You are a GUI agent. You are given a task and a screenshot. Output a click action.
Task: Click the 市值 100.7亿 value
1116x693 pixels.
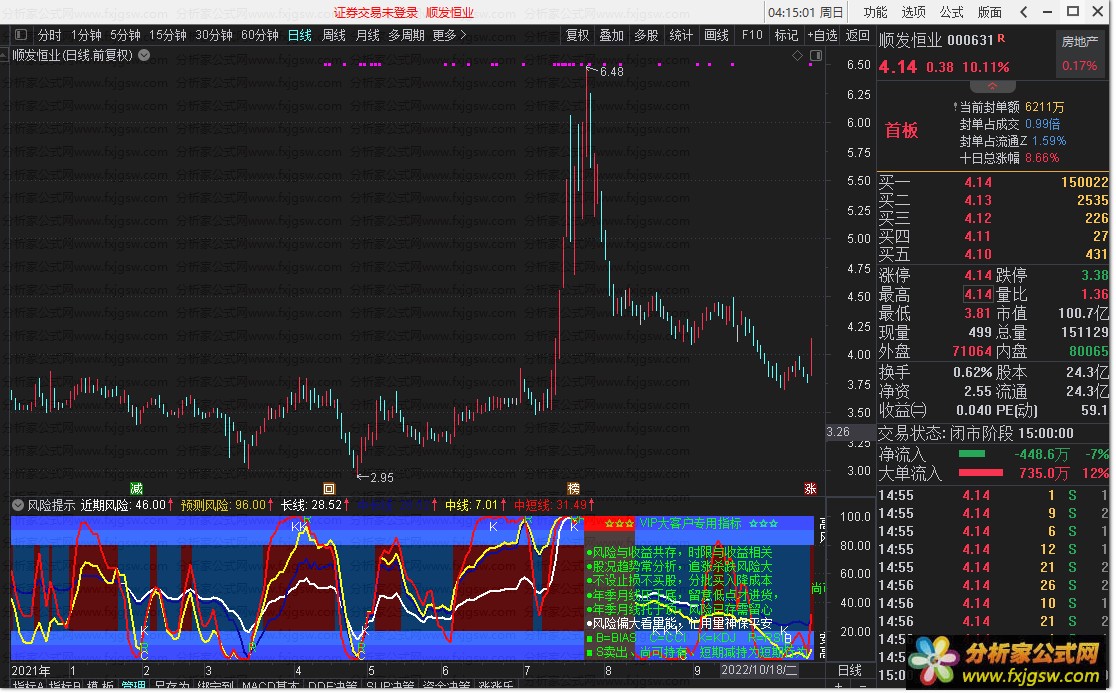(1083, 313)
